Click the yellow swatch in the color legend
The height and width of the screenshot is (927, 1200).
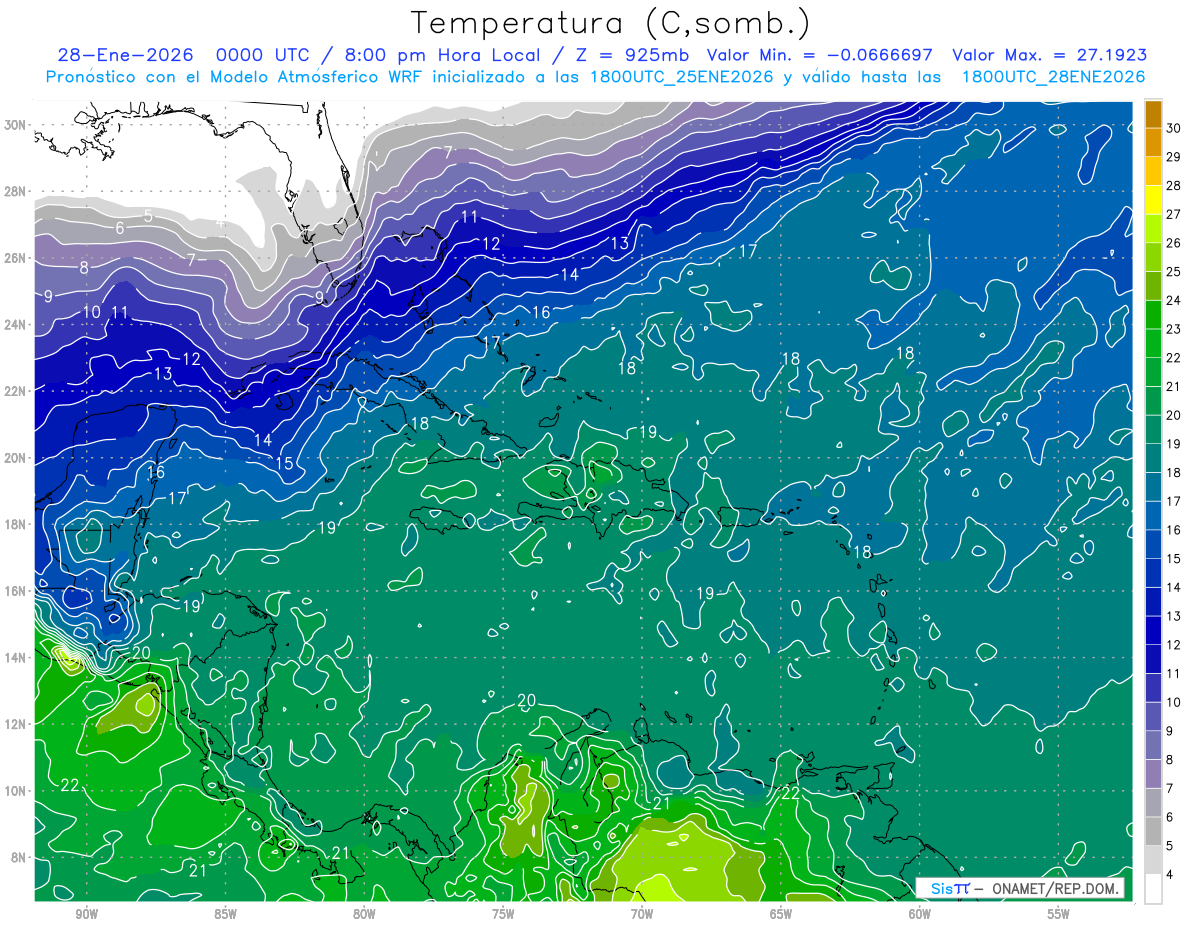[x=1153, y=200]
